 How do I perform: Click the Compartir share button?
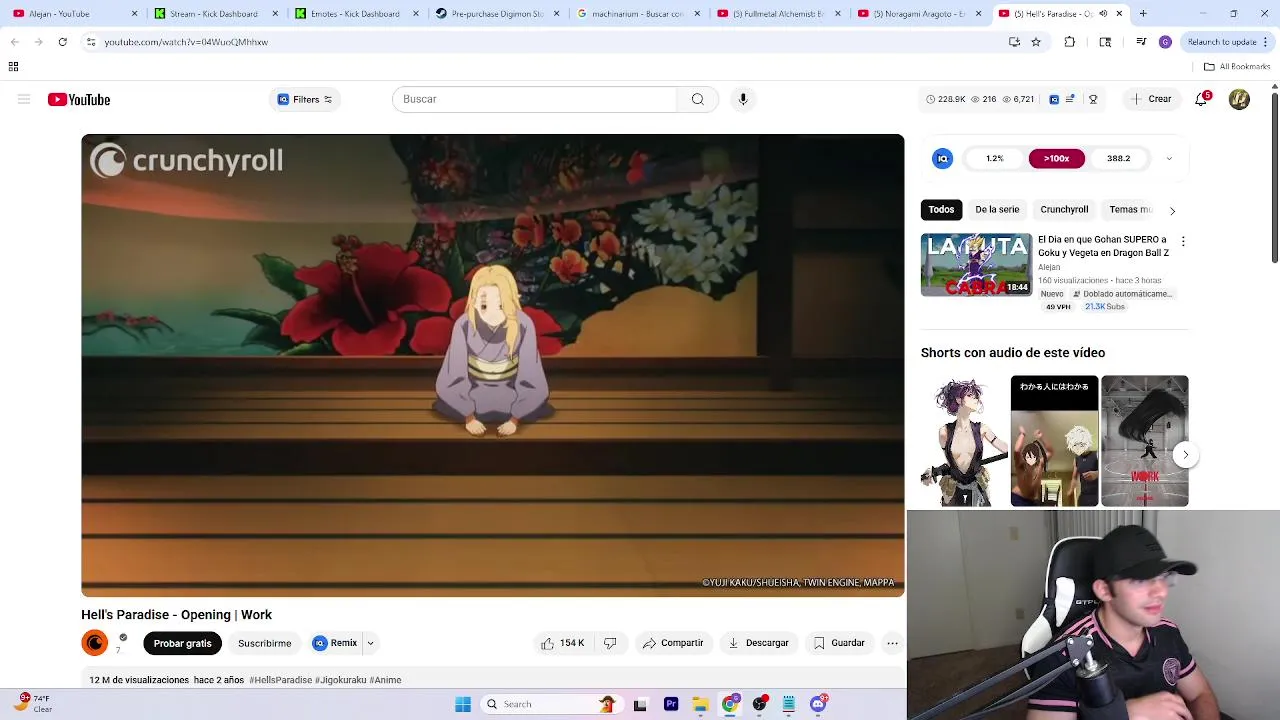(673, 643)
